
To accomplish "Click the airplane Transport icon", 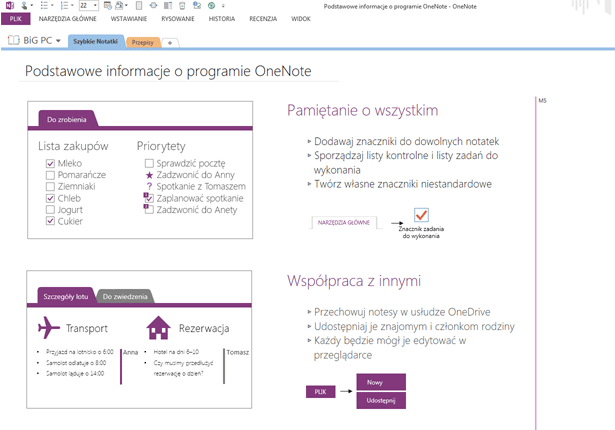I will tap(49, 328).
